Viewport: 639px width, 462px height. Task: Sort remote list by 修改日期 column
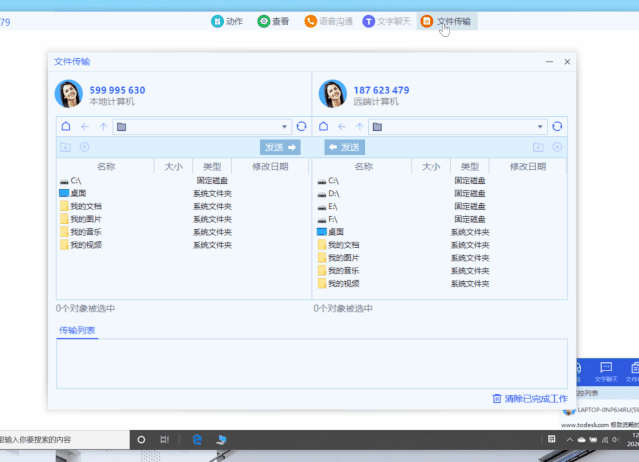tap(528, 166)
